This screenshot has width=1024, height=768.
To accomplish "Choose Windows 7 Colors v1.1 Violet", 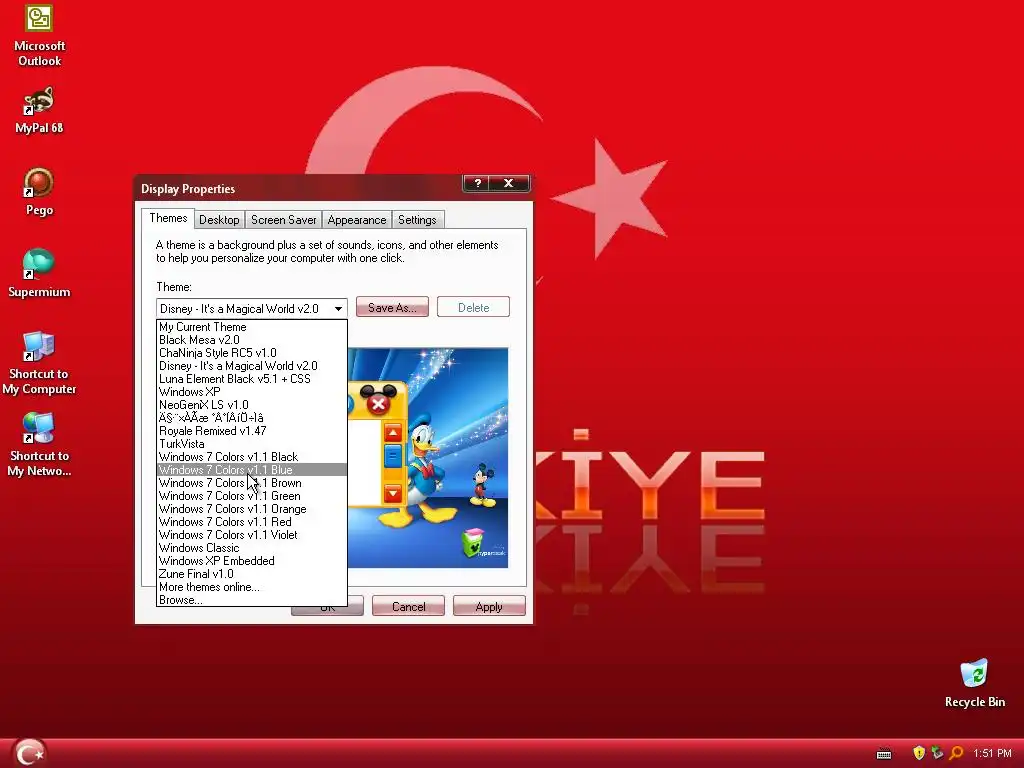I will coord(251,535).
